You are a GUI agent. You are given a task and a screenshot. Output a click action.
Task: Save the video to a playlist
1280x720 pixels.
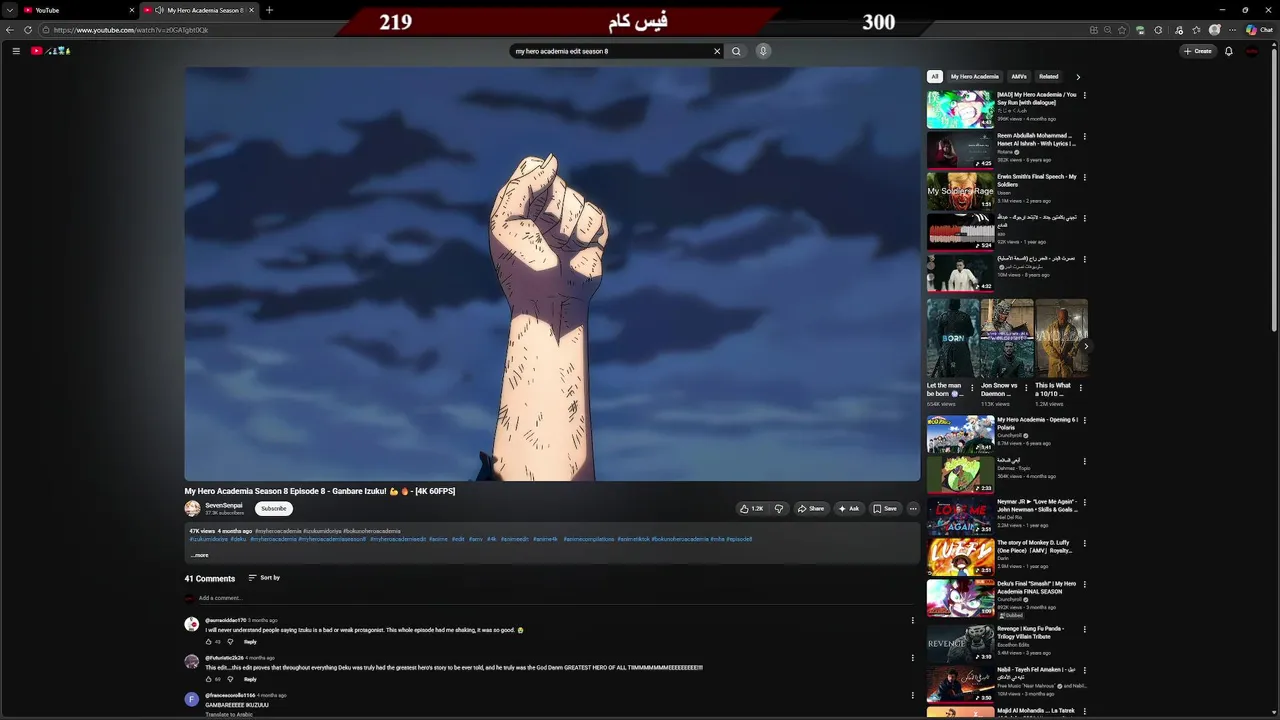(885, 508)
